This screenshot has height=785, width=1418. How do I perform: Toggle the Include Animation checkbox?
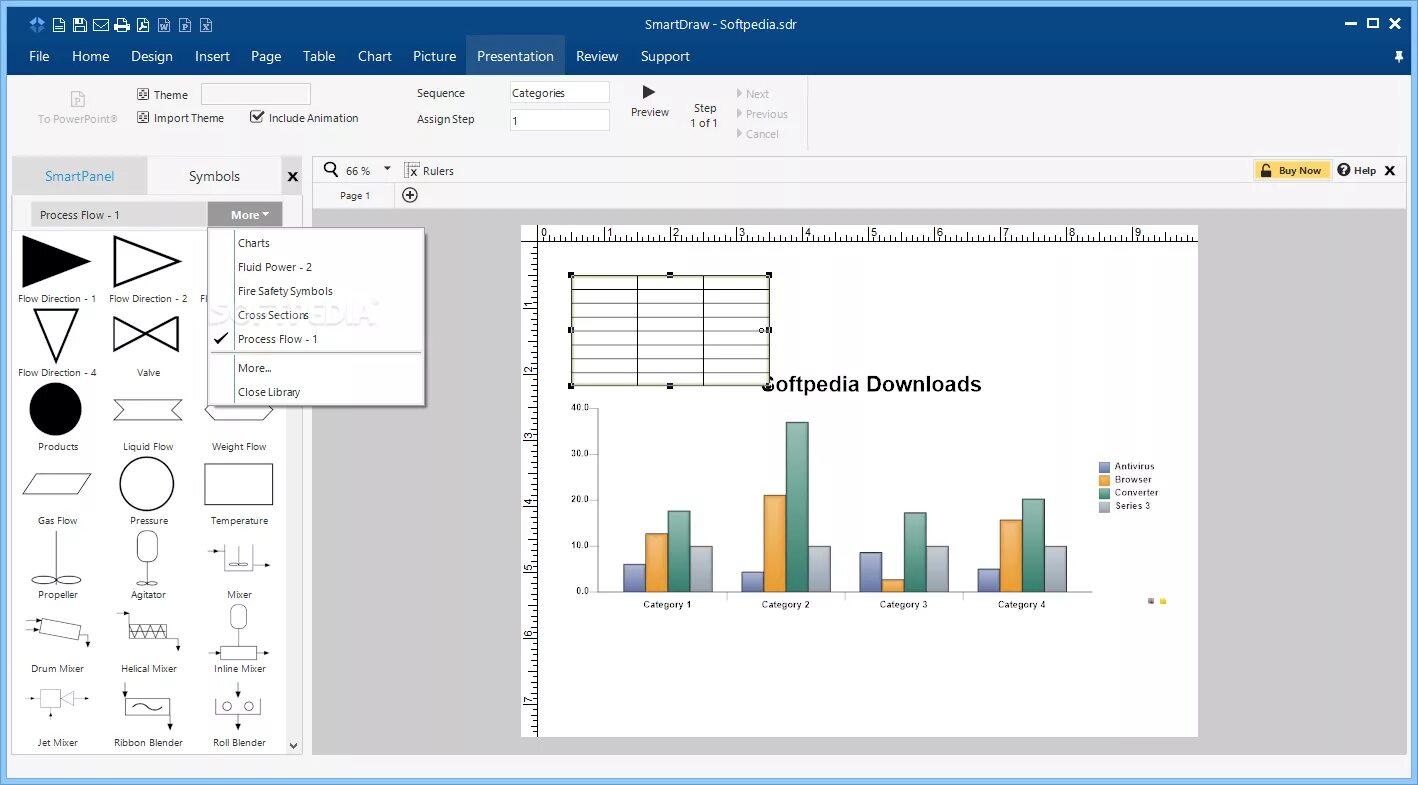257,117
